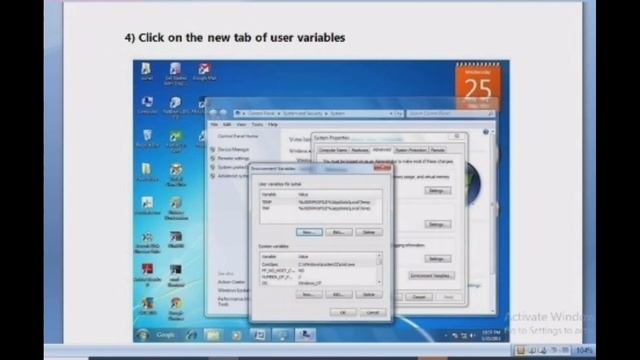Click the network icon in system tray
This screenshot has height=360, width=640.
coord(464,336)
